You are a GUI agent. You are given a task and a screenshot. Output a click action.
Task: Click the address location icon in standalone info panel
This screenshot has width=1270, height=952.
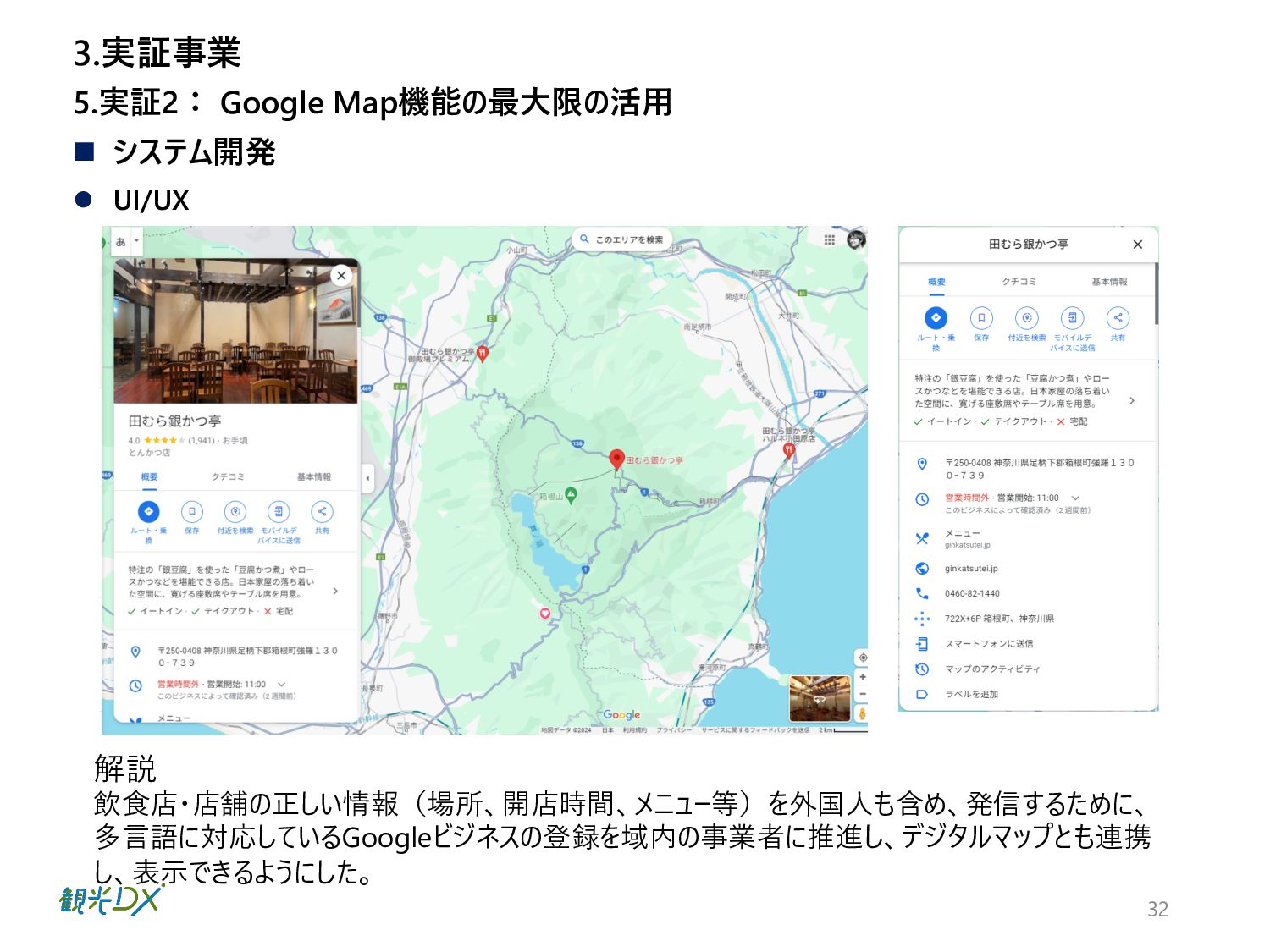[x=922, y=465]
